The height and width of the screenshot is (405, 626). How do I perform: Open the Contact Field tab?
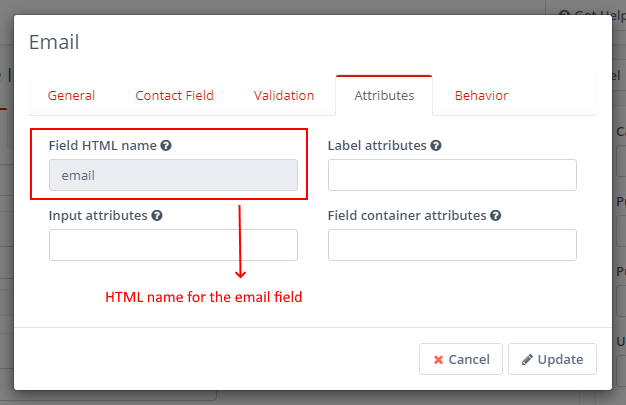(x=174, y=96)
